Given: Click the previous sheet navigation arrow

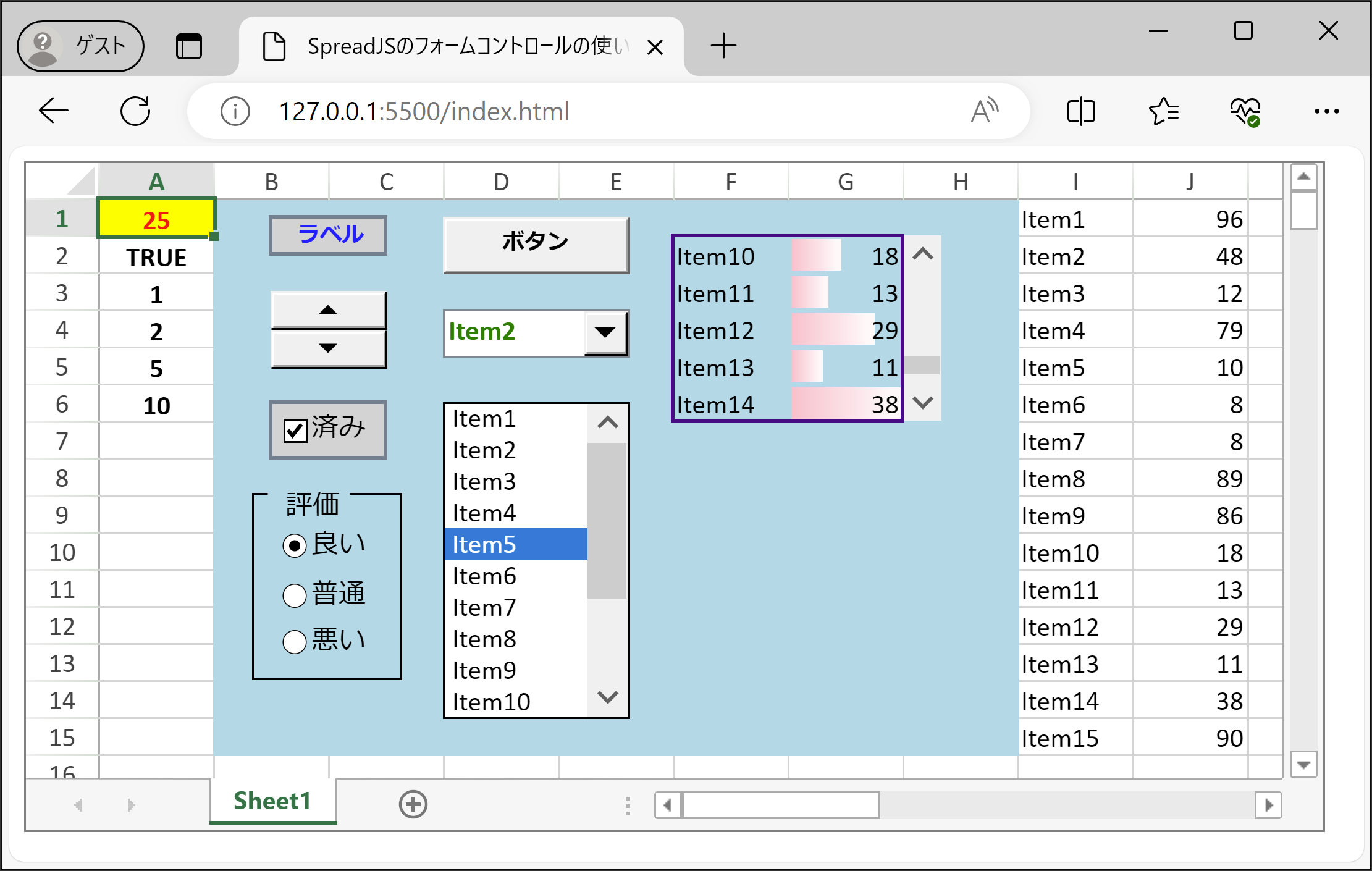Looking at the screenshot, I should click(78, 805).
